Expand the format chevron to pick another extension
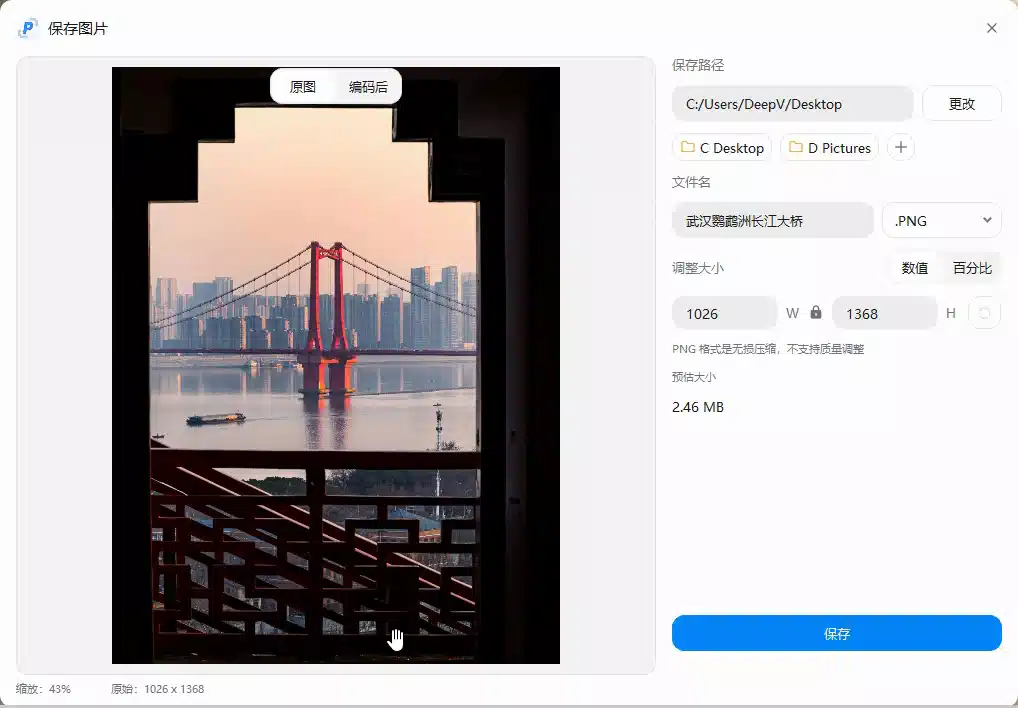This screenshot has height=708, width=1018. tap(987, 220)
